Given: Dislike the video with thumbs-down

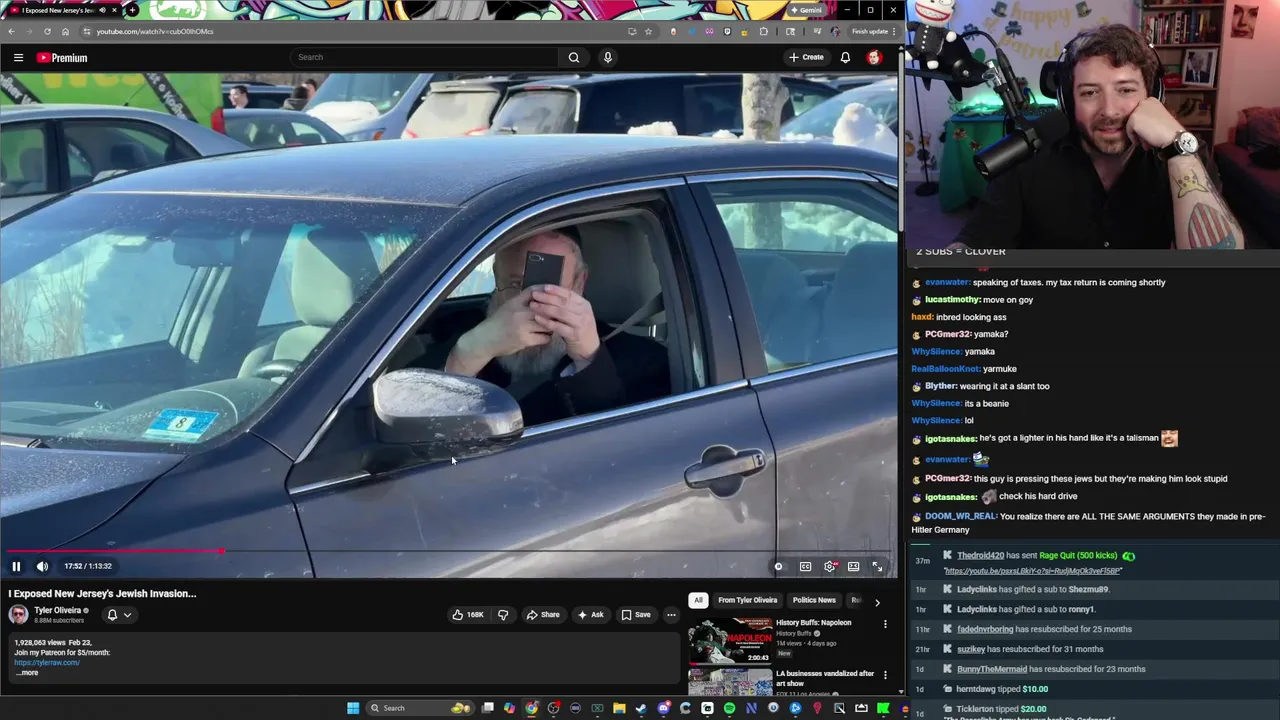Looking at the screenshot, I should (x=503, y=614).
